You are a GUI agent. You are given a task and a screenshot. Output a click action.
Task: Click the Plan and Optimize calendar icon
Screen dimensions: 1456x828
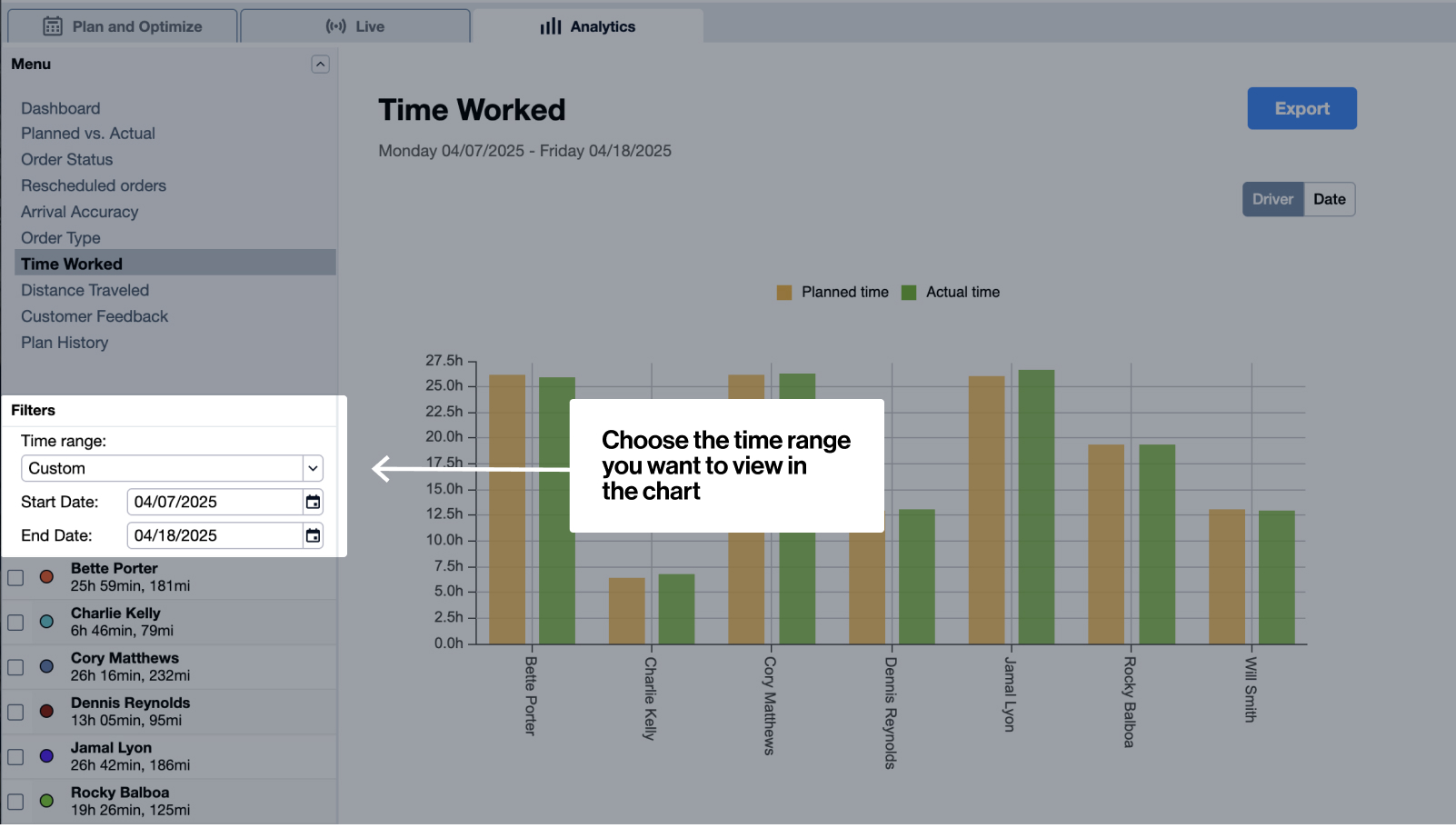click(53, 26)
